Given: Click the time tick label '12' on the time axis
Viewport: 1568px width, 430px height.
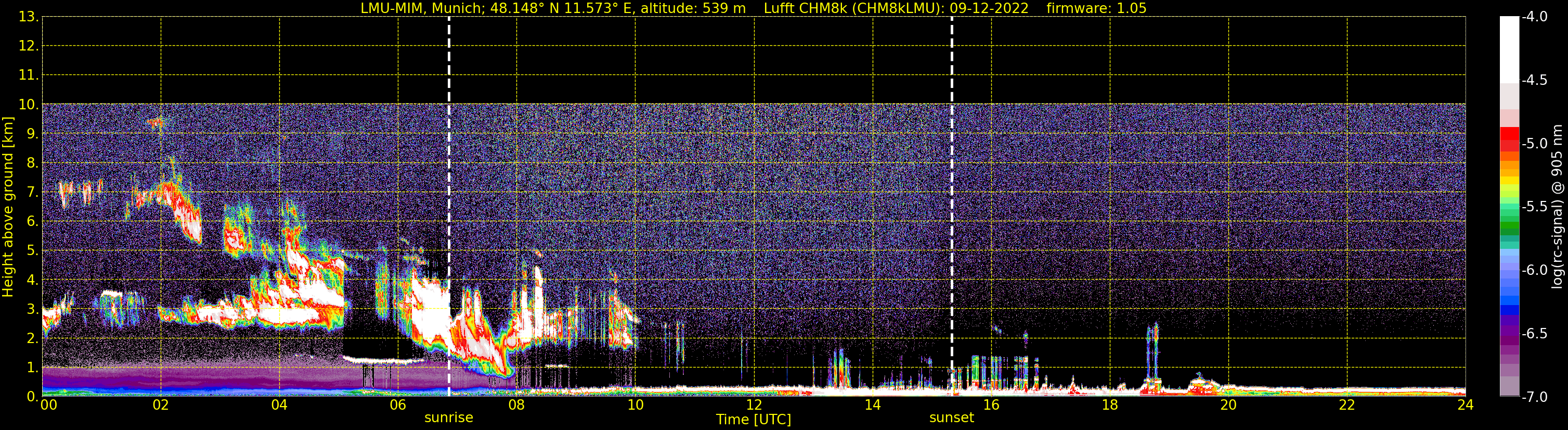Looking at the screenshot, I should [x=754, y=406].
